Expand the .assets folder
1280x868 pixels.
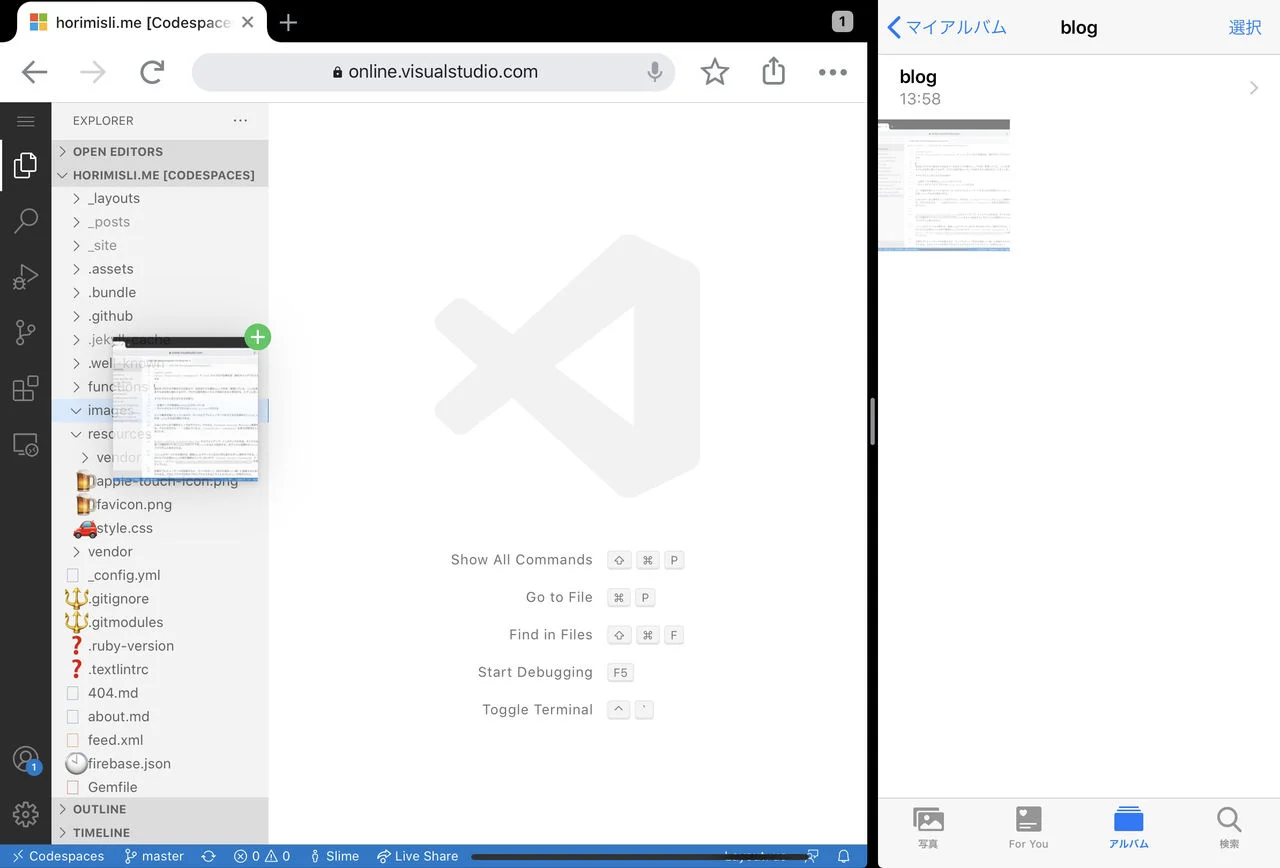click(x=160, y=269)
